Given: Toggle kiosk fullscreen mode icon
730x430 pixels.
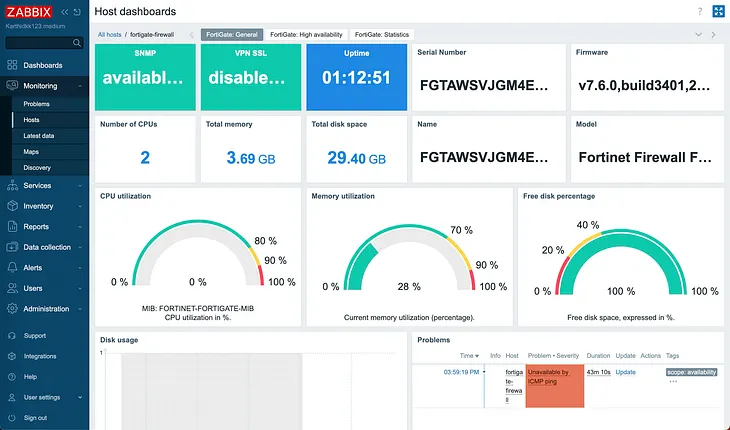Looking at the screenshot, I should coord(718,11).
